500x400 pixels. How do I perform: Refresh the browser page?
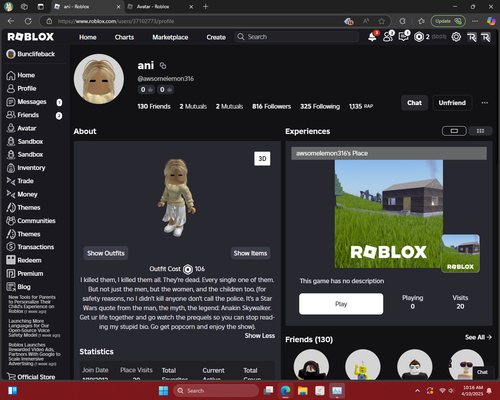(x=28, y=21)
